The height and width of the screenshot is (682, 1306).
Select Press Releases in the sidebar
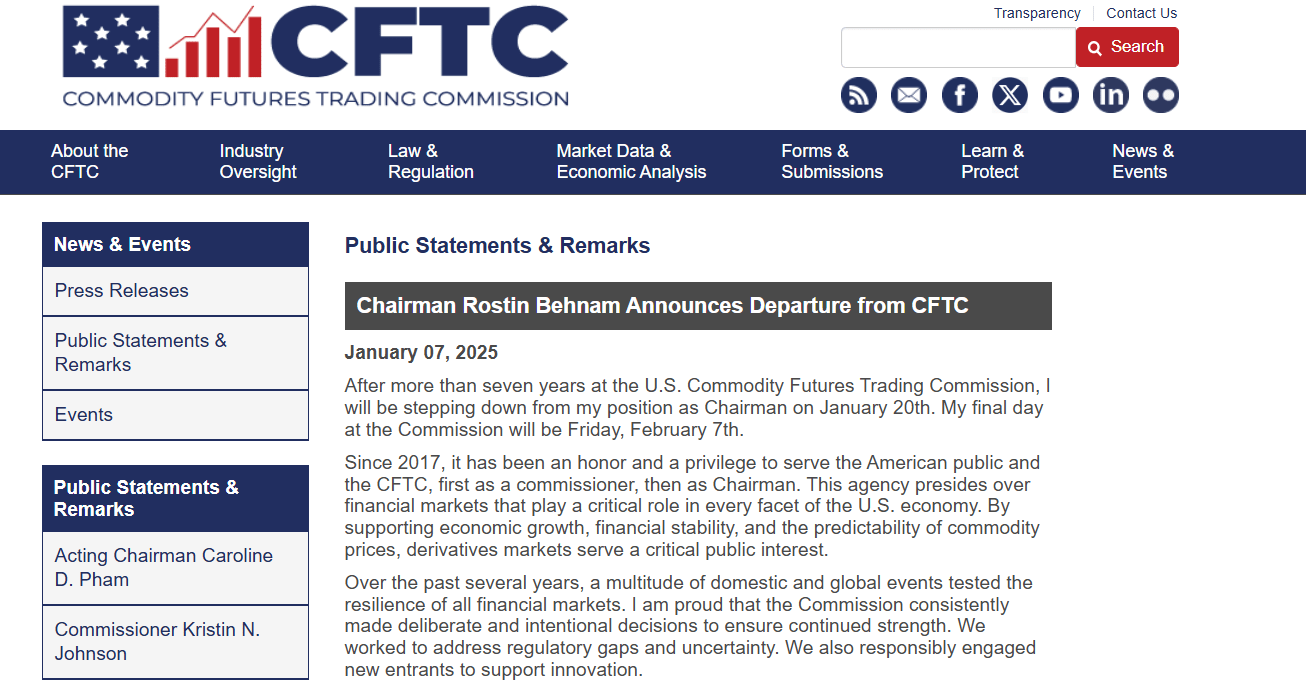coord(175,291)
